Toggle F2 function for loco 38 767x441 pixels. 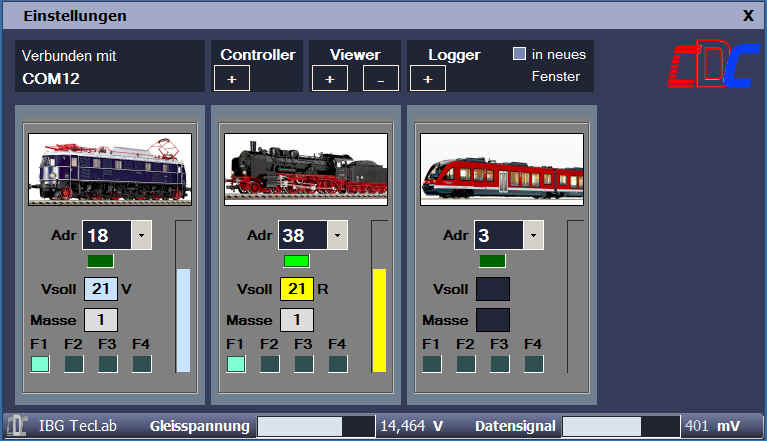[x=270, y=364]
